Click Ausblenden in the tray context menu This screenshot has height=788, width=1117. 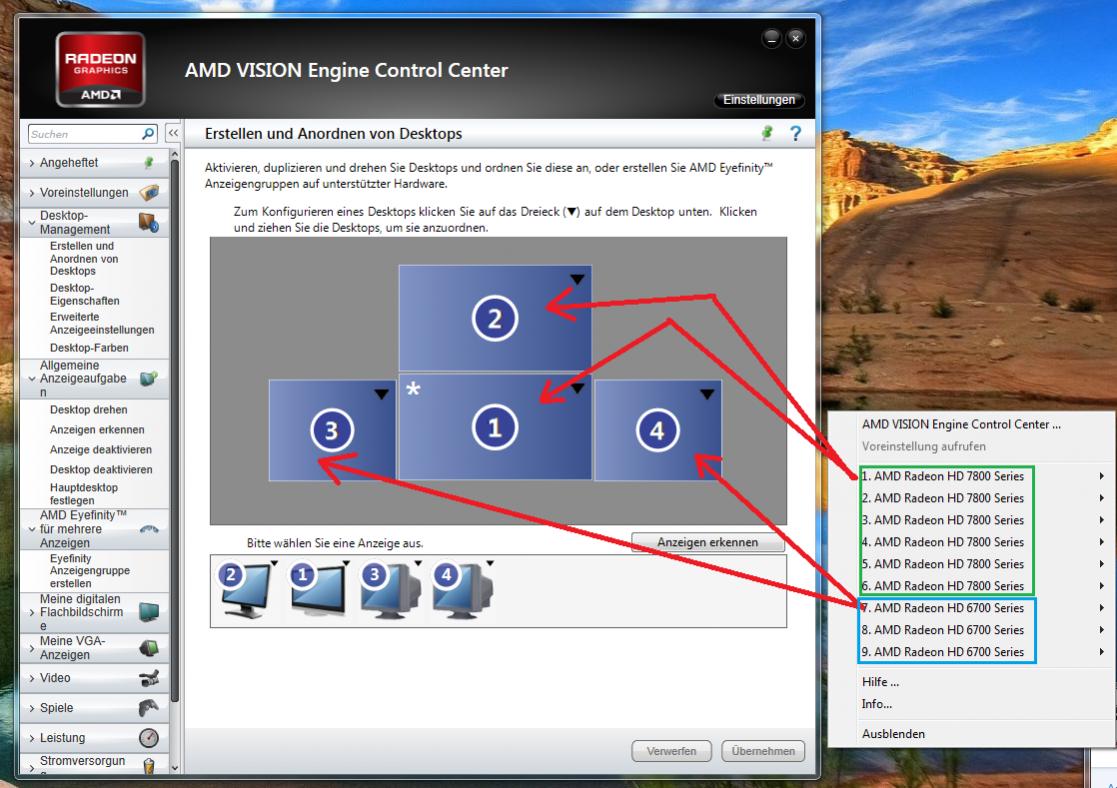click(x=893, y=734)
